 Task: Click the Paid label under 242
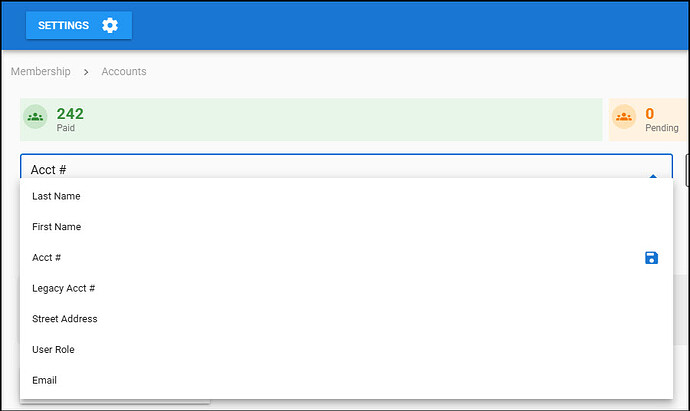(x=66, y=128)
